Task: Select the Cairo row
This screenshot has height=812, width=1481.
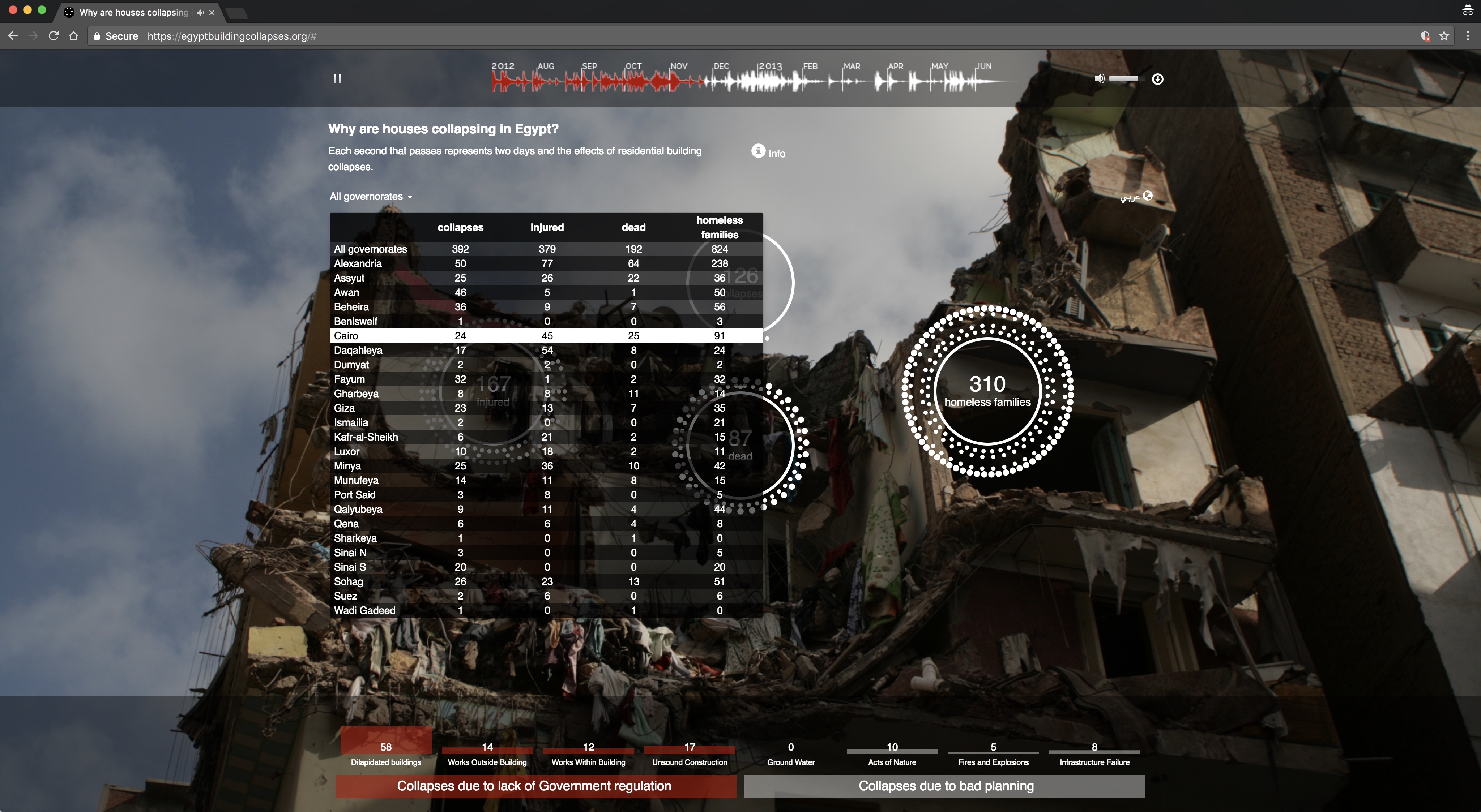Action: [x=546, y=336]
